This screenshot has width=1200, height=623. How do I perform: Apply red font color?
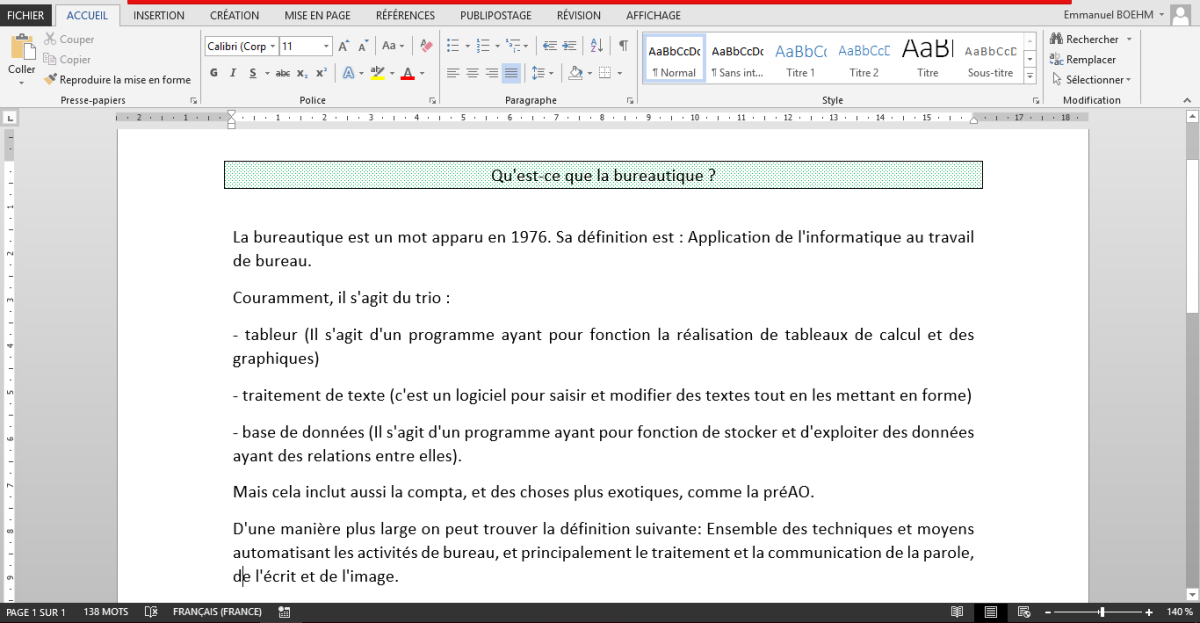click(407, 73)
